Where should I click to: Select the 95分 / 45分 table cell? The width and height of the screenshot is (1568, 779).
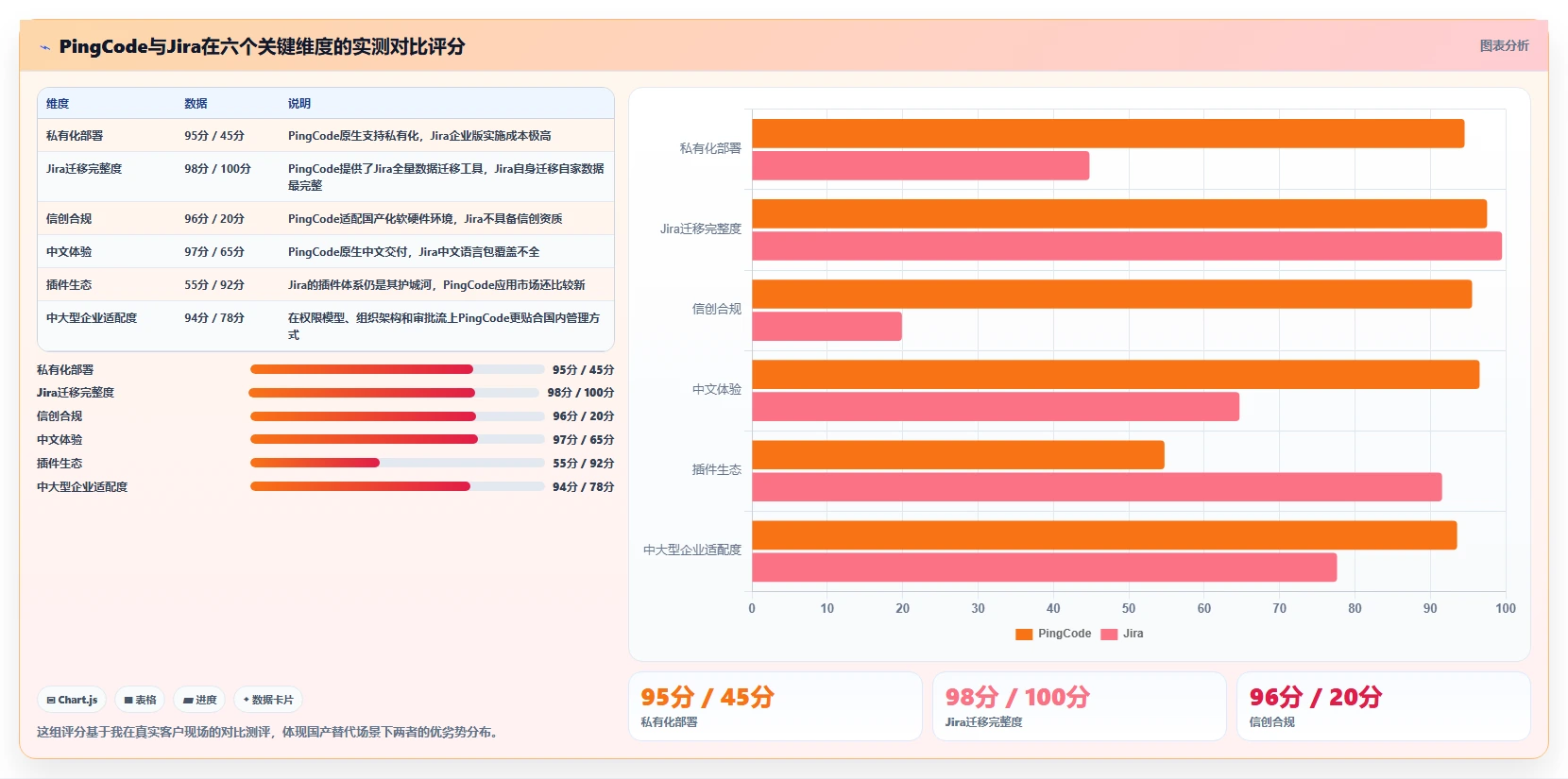(214, 136)
